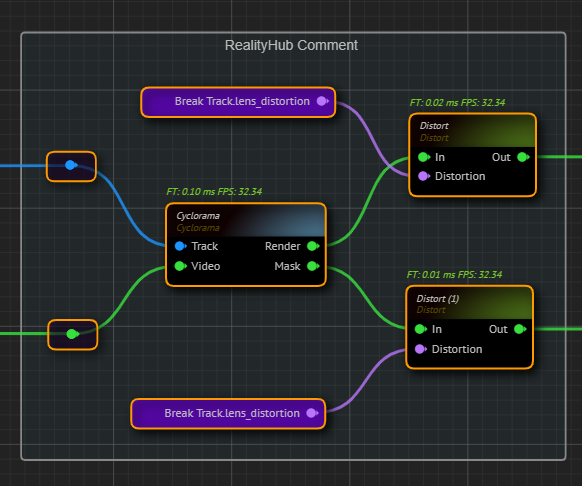Image resolution: width=582 pixels, height=486 pixels.
Task: Select the bottom Break Track.lens_distortion node
Action: (x=228, y=414)
